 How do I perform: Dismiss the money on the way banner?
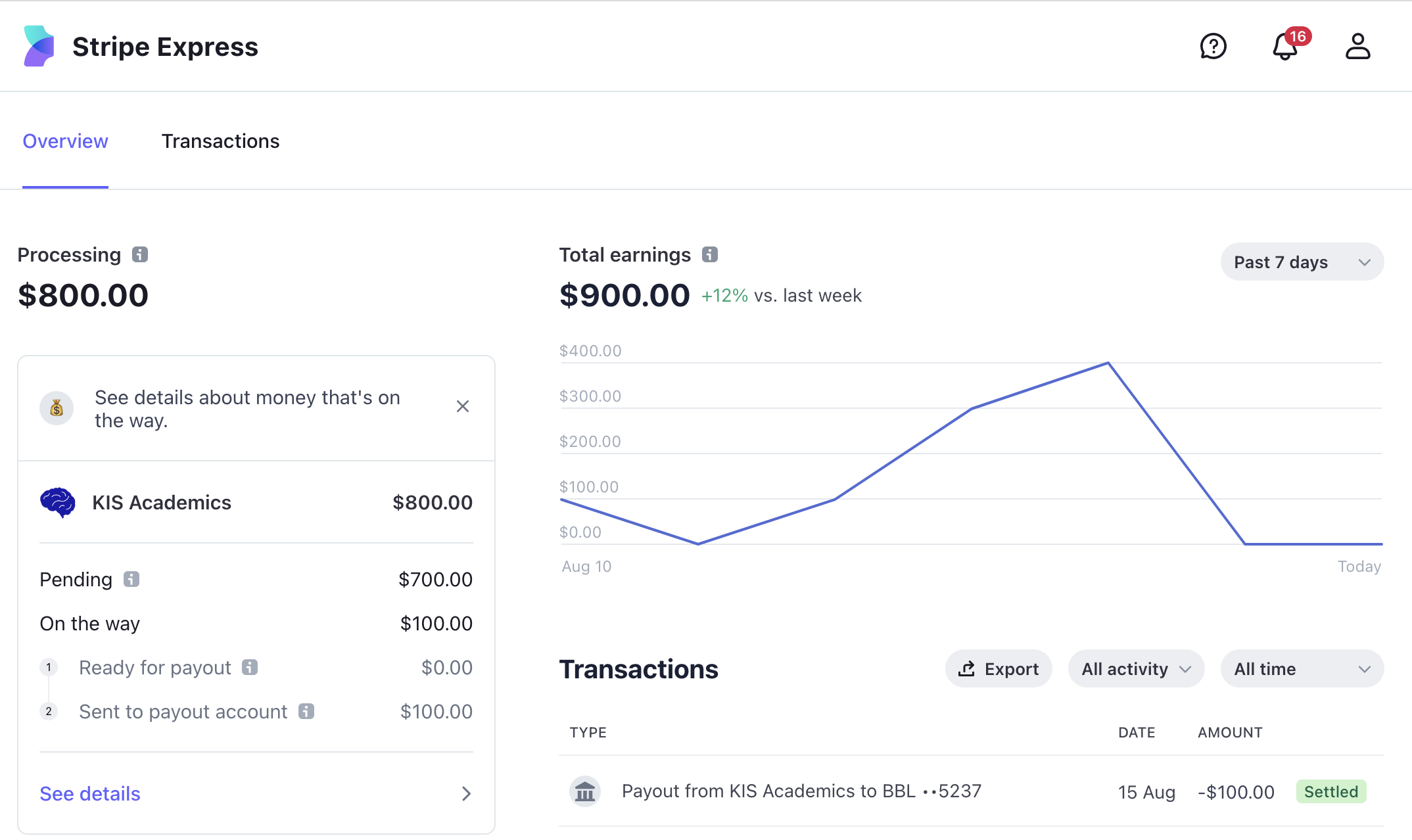(463, 407)
